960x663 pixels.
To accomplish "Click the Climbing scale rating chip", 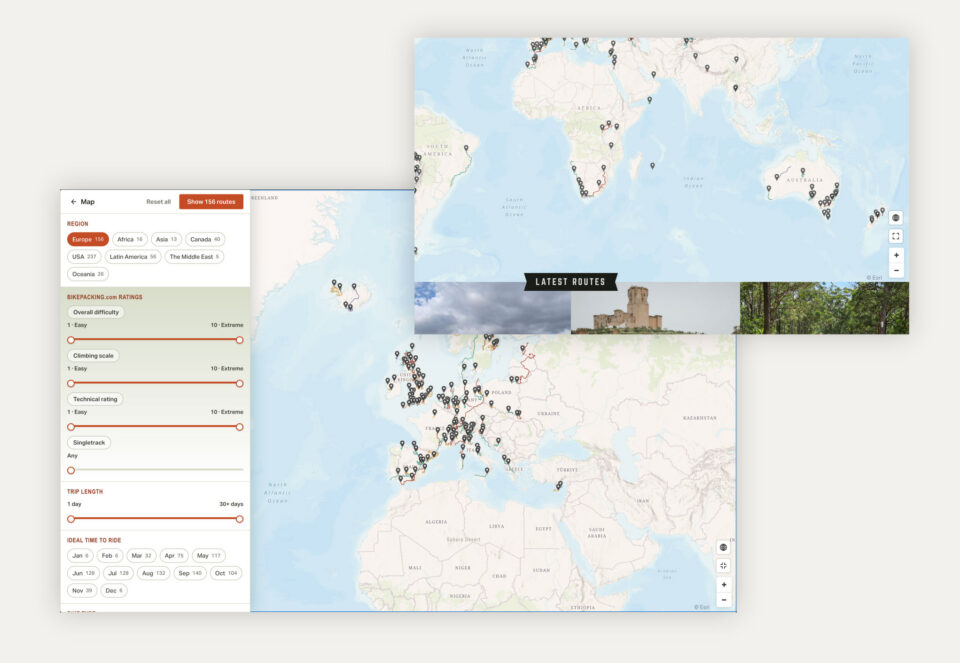I will [x=93, y=356].
